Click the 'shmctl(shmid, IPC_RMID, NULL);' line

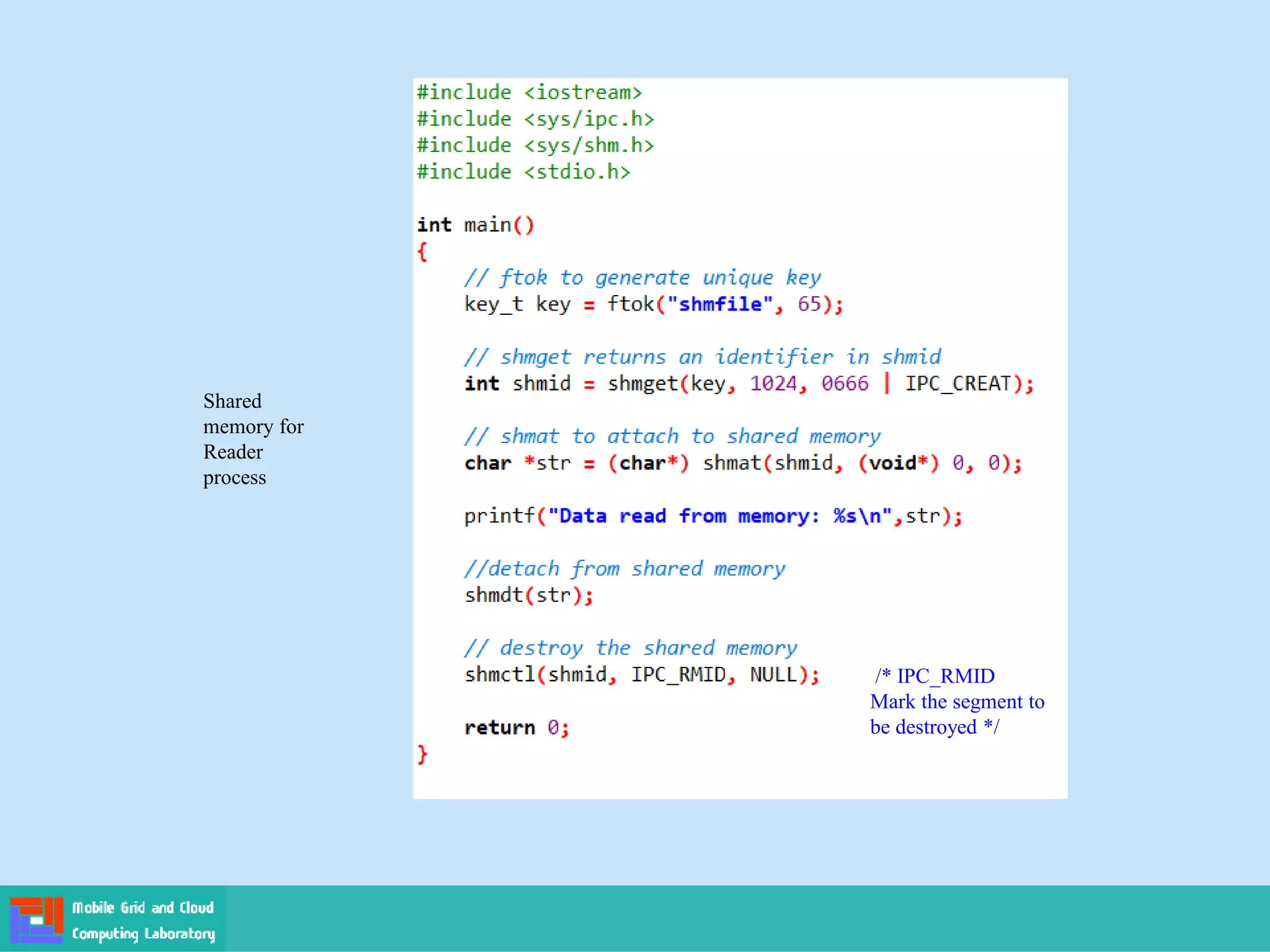point(642,674)
